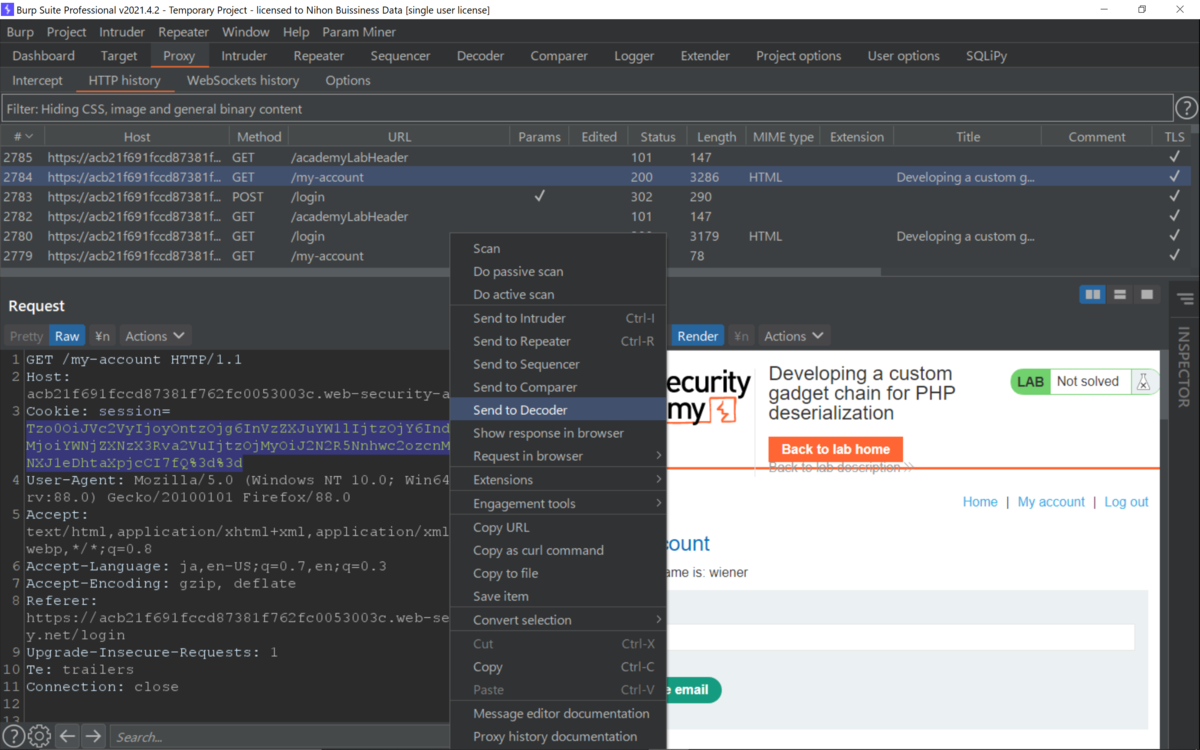Open the SQLiPy tab
Image resolution: width=1200 pixels, height=750 pixels.
[988, 56]
